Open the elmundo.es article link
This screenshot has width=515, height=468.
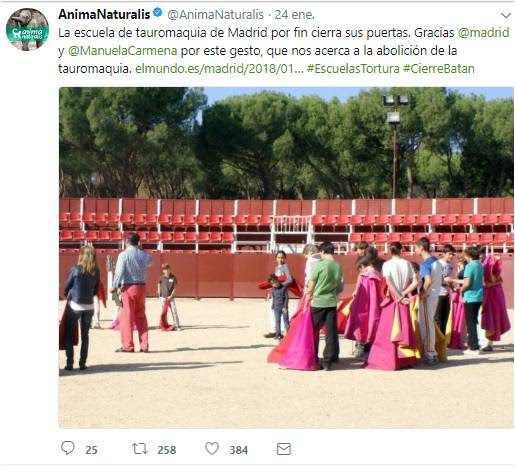click(219, 69)
